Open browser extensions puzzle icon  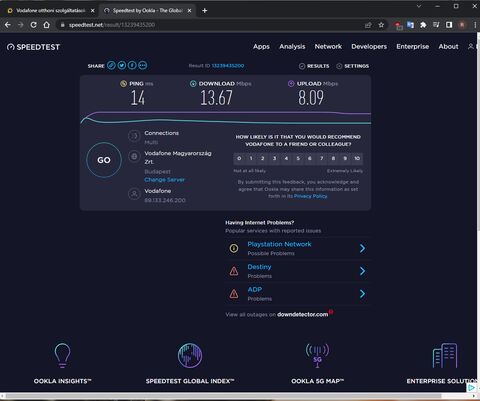[x=423, y=25]
